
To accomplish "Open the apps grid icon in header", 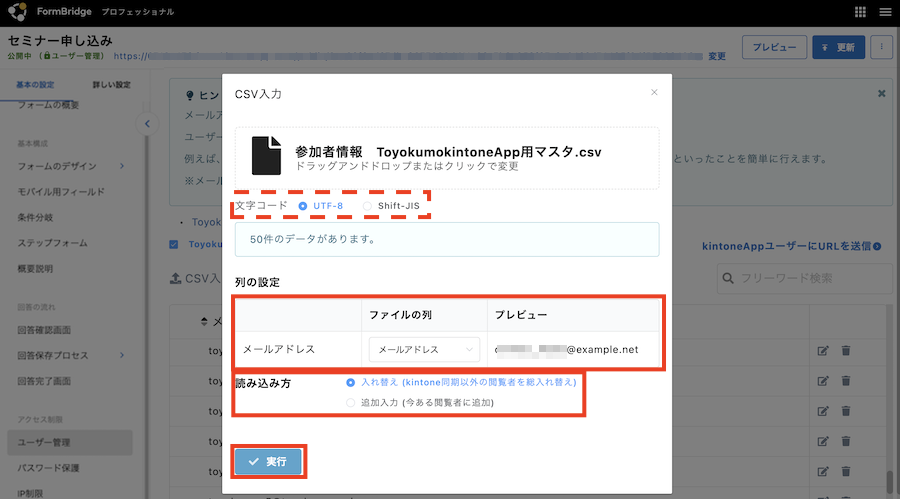I will pos(860,12).
